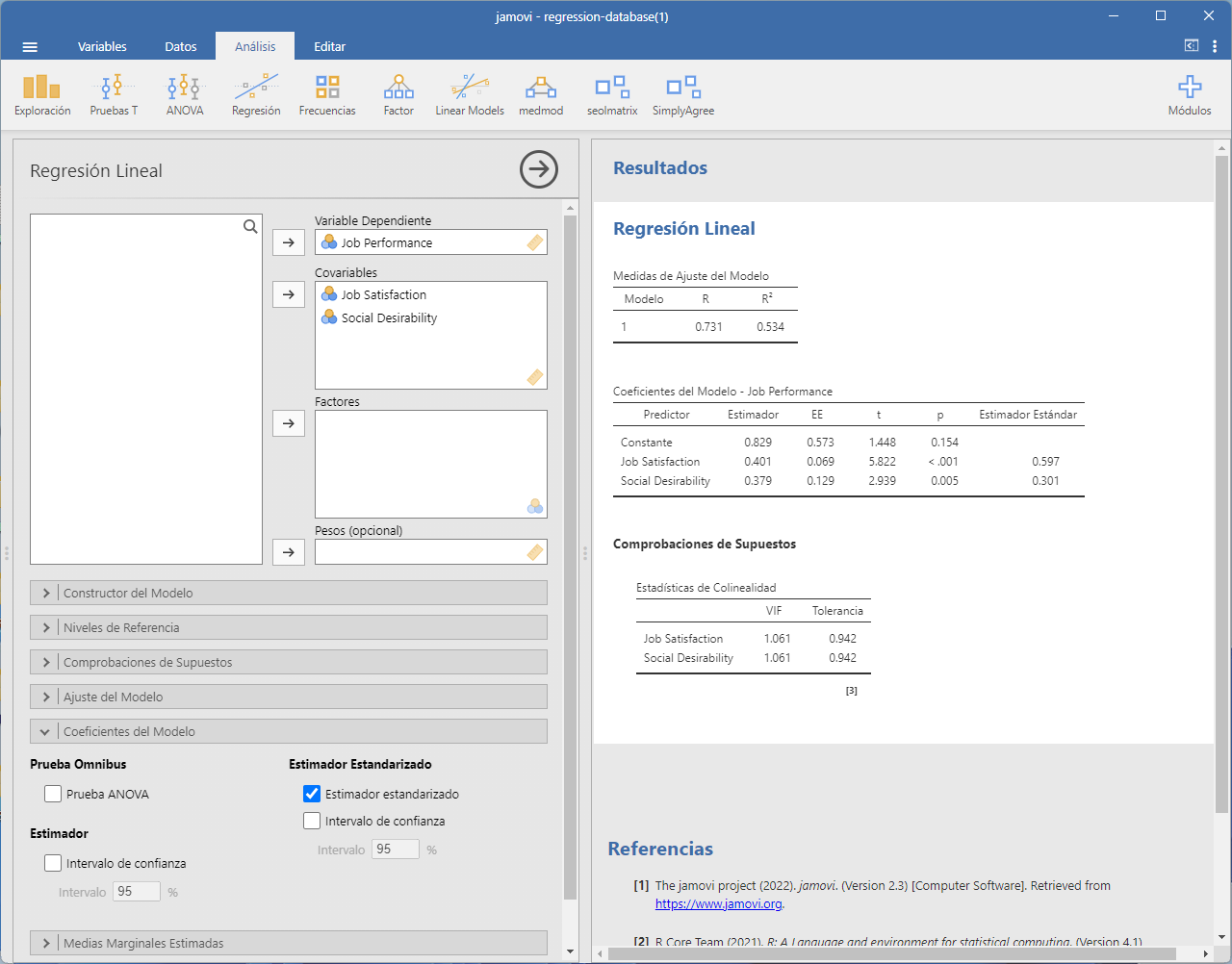1232x964 pixels.
Task: Expand the Constructor del Modelo section
Action: 289,593
